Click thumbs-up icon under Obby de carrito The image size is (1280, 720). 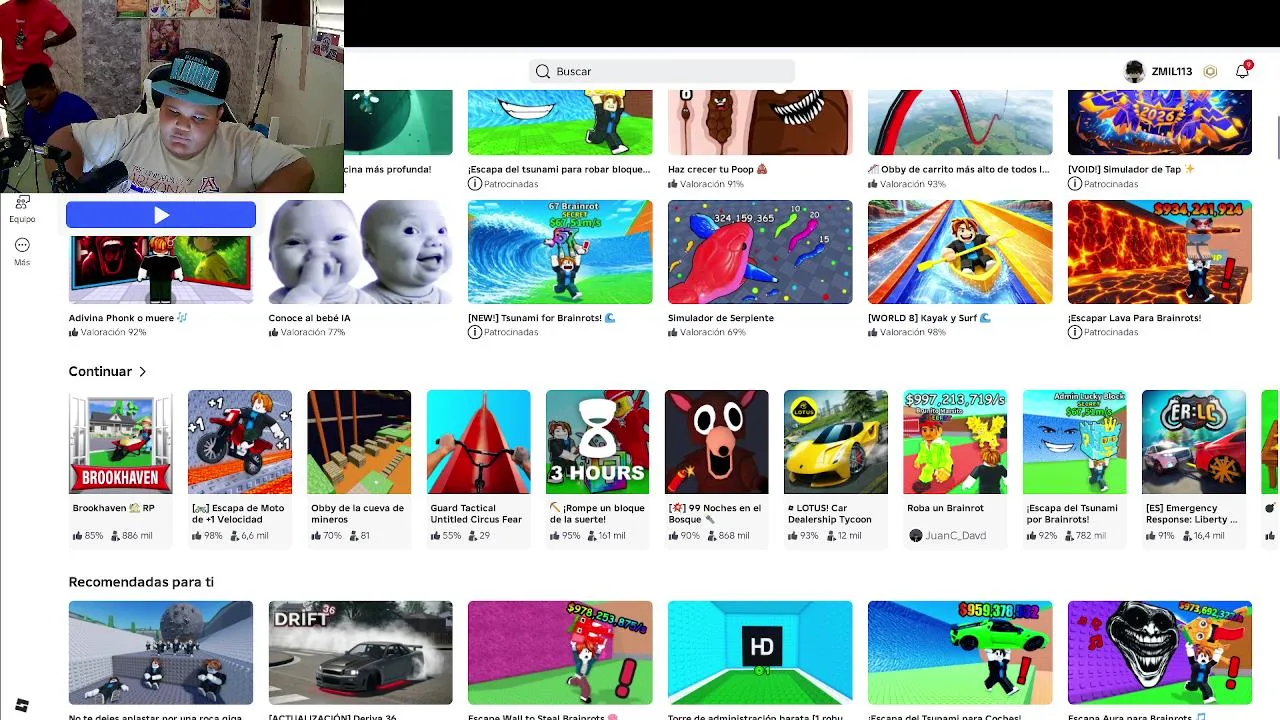tap(873, 184)
